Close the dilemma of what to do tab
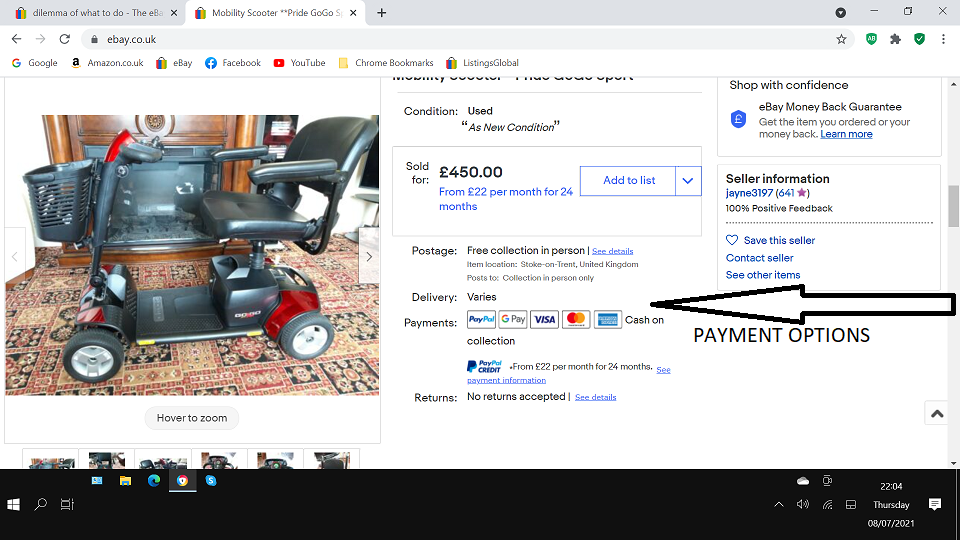The image size is (960, 540). click(x=174, y=13)
